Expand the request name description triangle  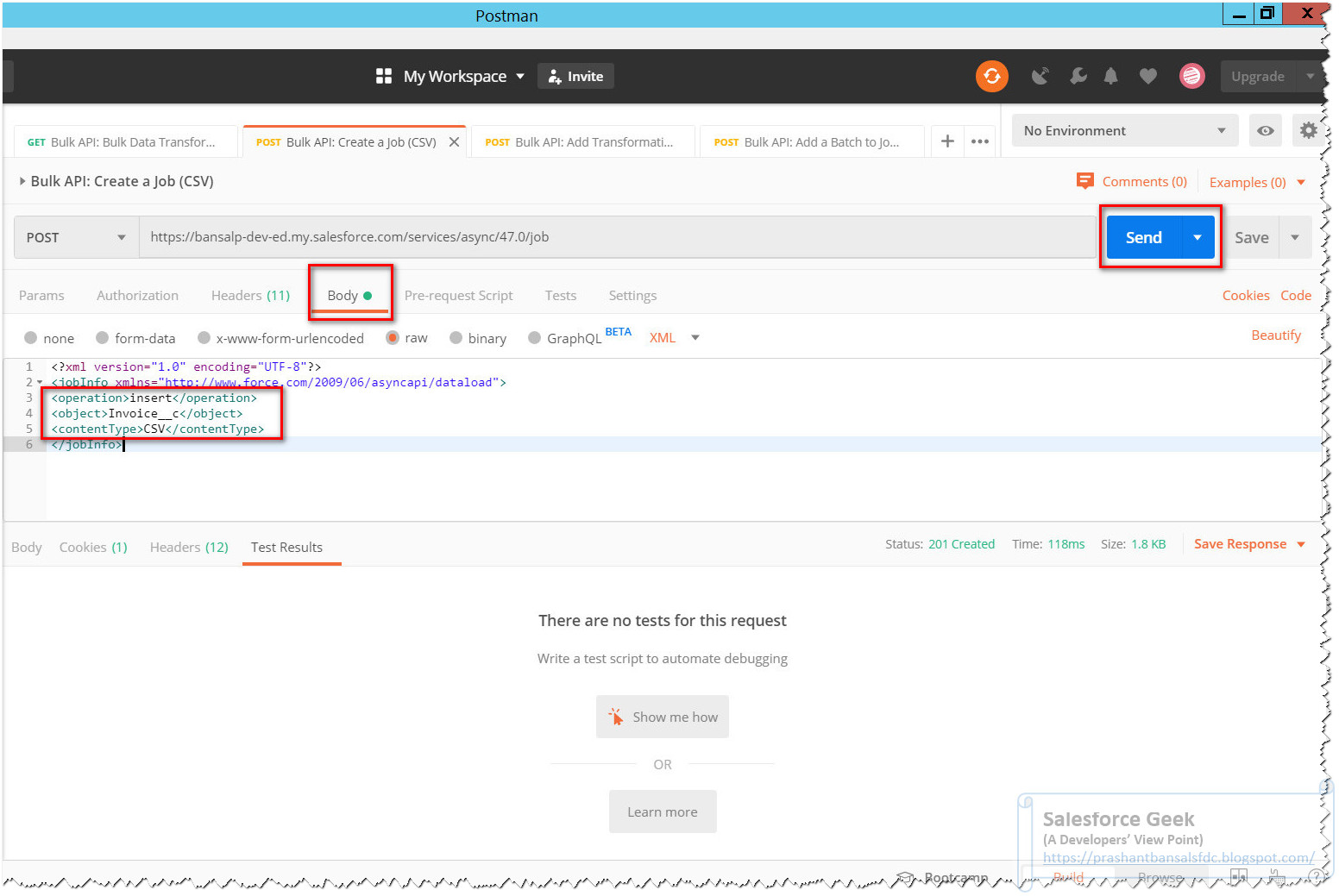click(22, 181)
